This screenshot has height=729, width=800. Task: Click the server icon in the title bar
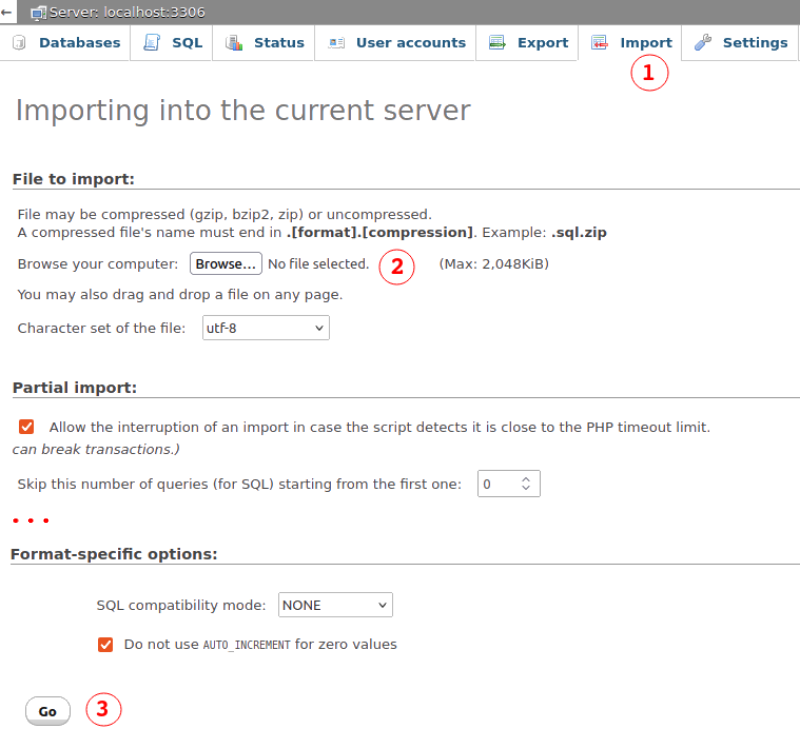point(40,12)
